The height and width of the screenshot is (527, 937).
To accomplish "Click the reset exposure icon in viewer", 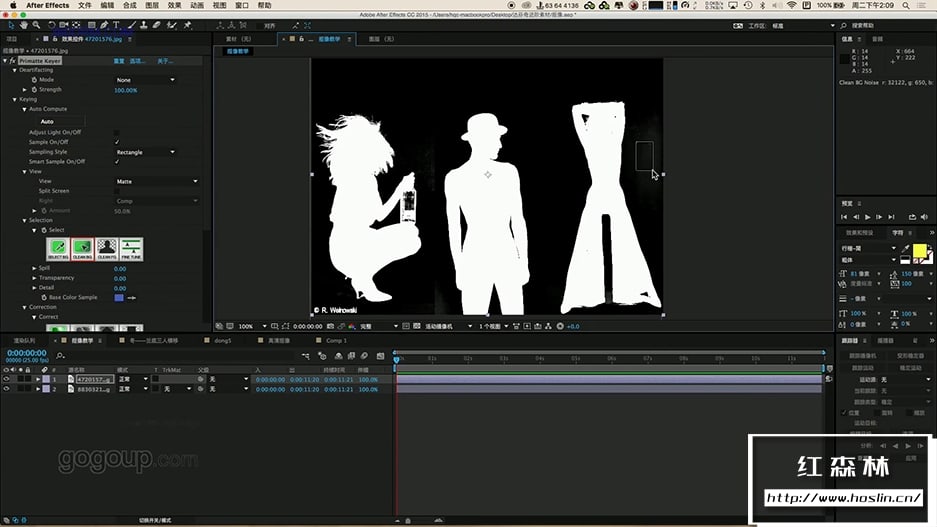I will pos(560,326).
